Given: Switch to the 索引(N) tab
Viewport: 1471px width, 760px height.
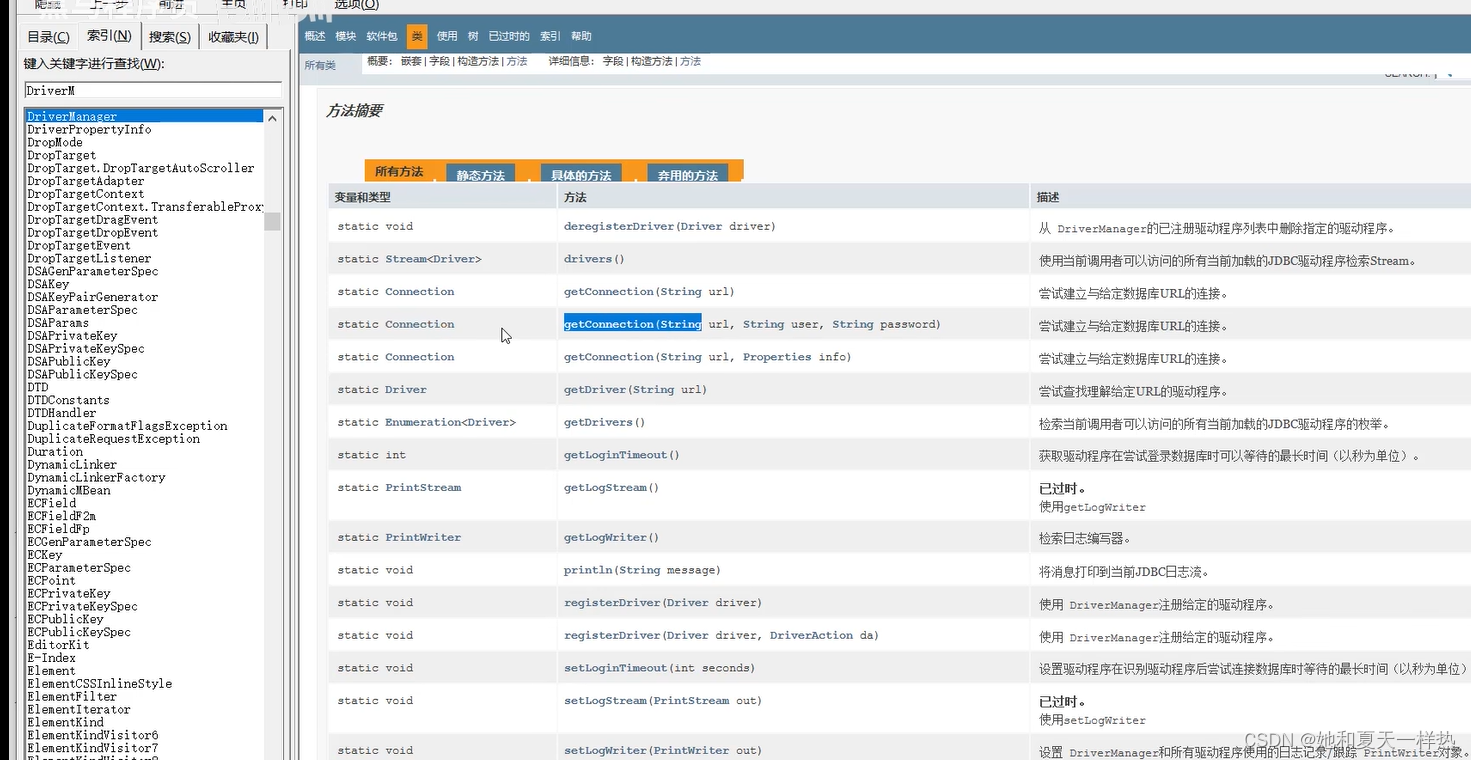Looking at the screenshot, I should 109,36.
